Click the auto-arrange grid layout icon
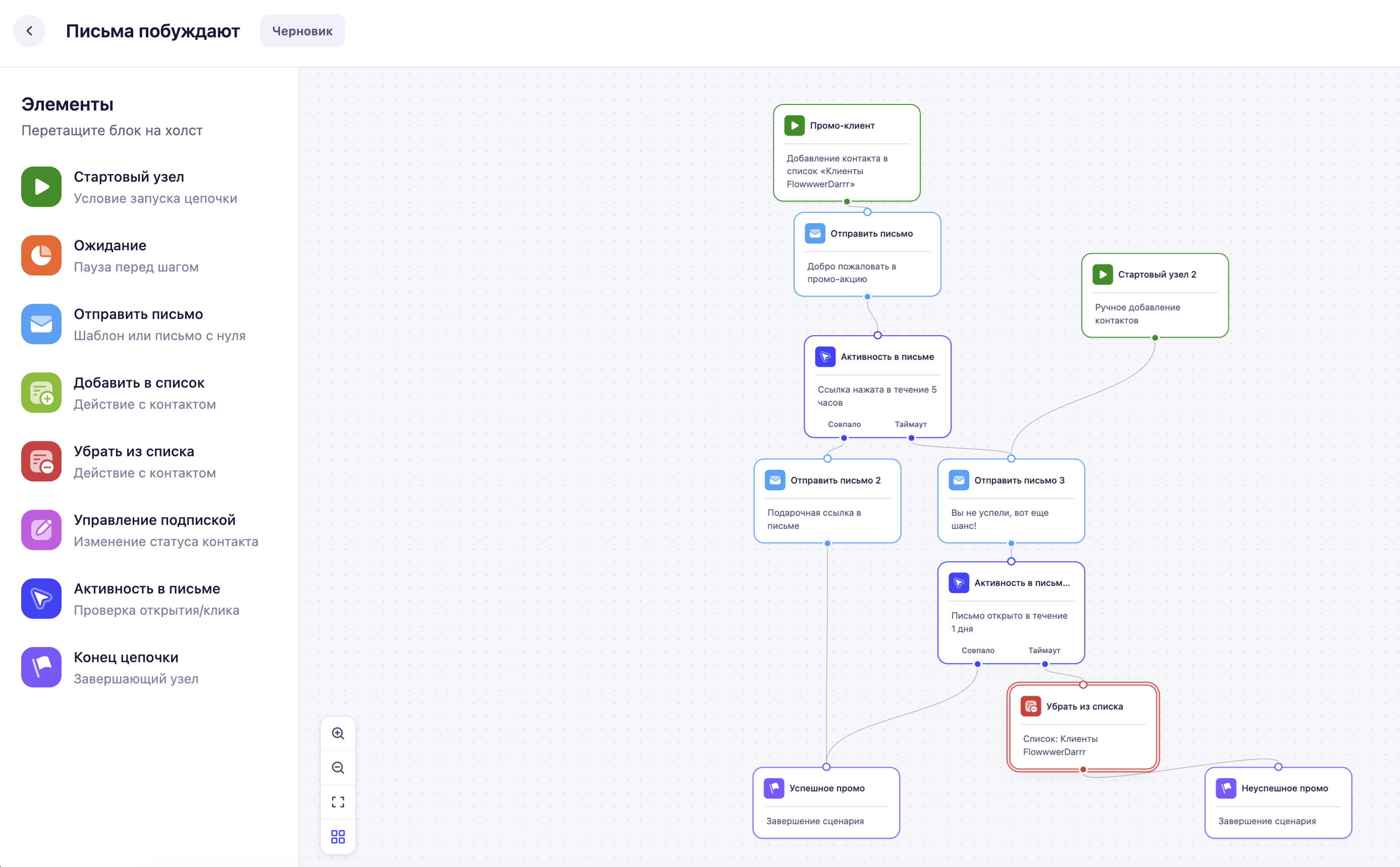Screen dimensions: 1400x867 pos(338,837)
